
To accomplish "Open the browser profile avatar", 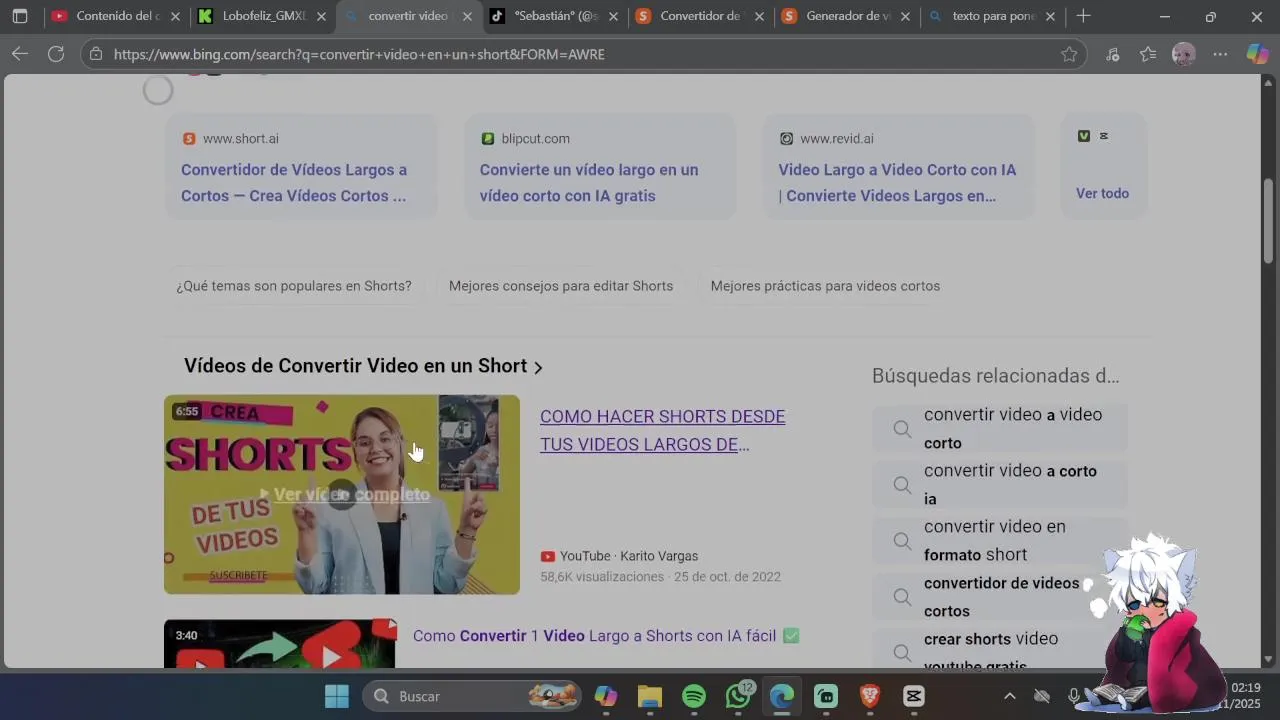I will (x=1184, y=54).
